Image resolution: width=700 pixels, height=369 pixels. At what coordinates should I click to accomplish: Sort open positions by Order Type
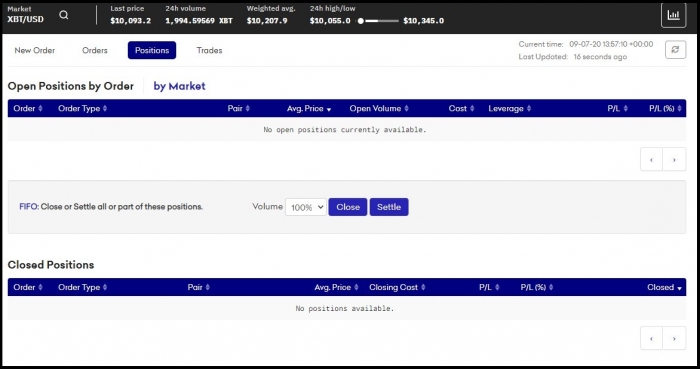[x=82, y=108]
